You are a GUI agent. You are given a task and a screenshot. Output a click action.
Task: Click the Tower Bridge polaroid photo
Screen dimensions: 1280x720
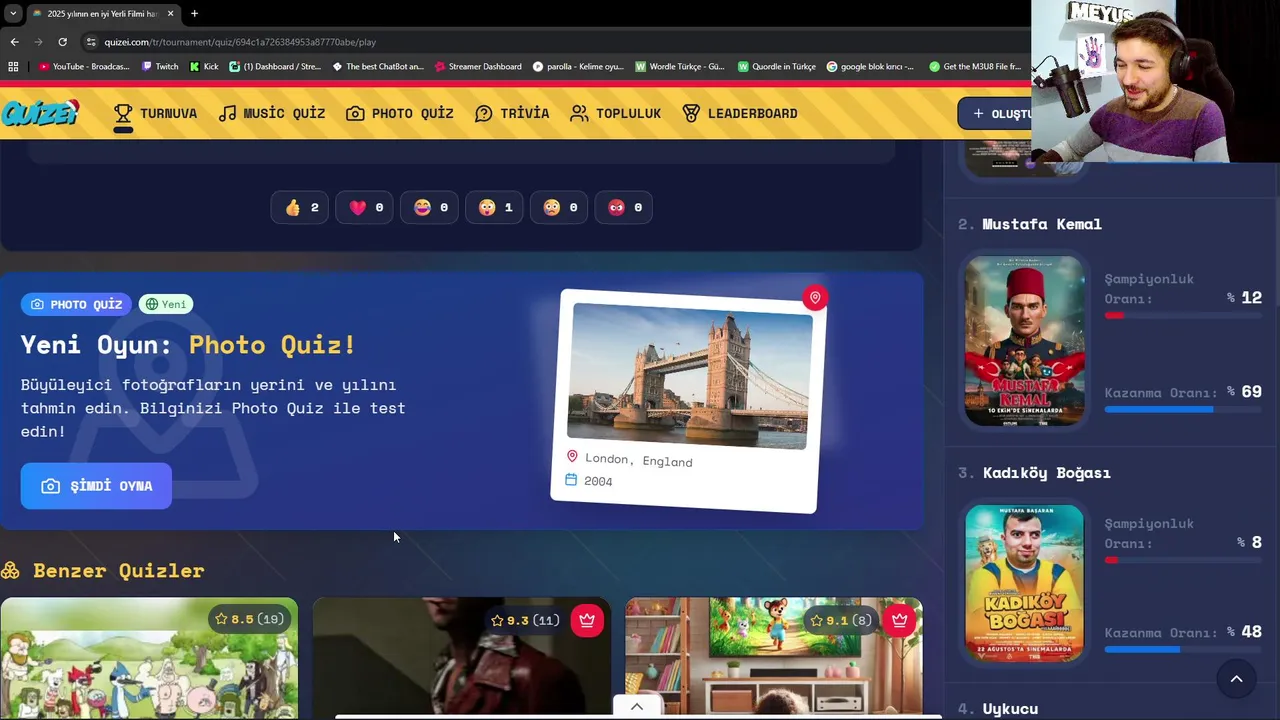pyautogui.click(x=689, y=376)
